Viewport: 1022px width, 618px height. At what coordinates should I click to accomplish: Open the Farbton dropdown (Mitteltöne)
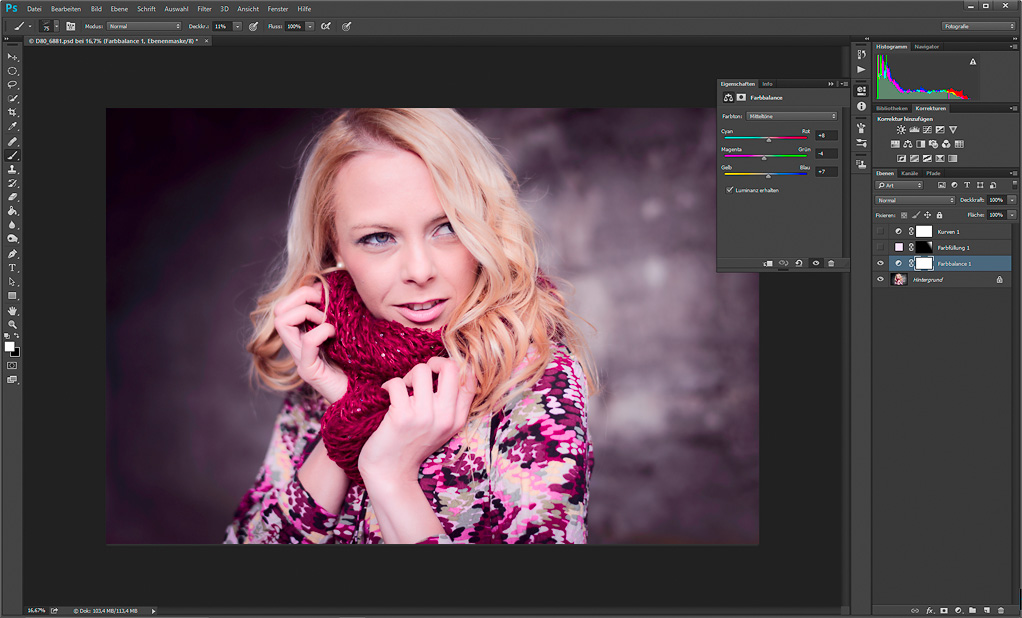point(791,116)
